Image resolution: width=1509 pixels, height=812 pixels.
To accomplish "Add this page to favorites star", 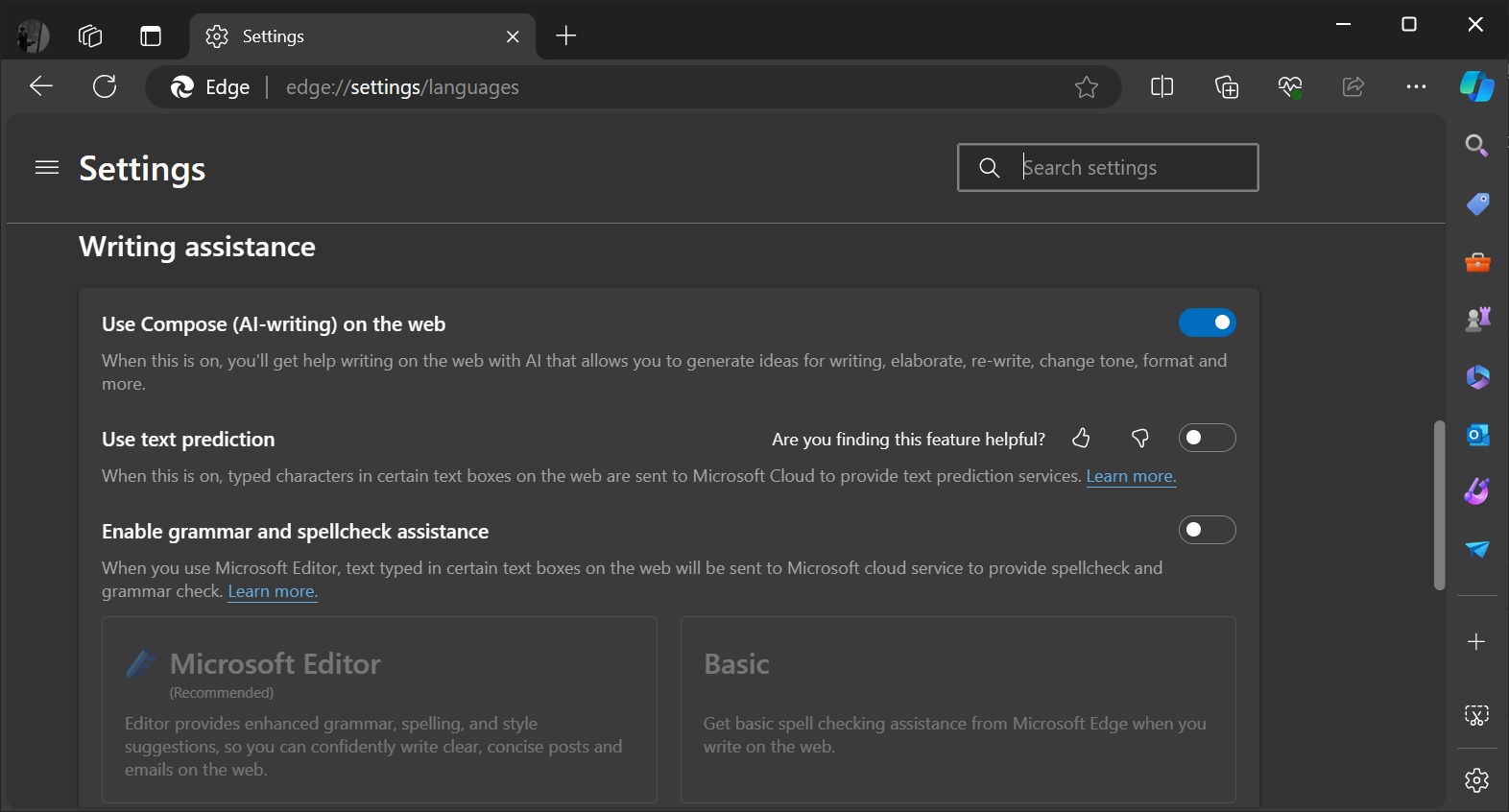I will click(x=1087, y=87).
